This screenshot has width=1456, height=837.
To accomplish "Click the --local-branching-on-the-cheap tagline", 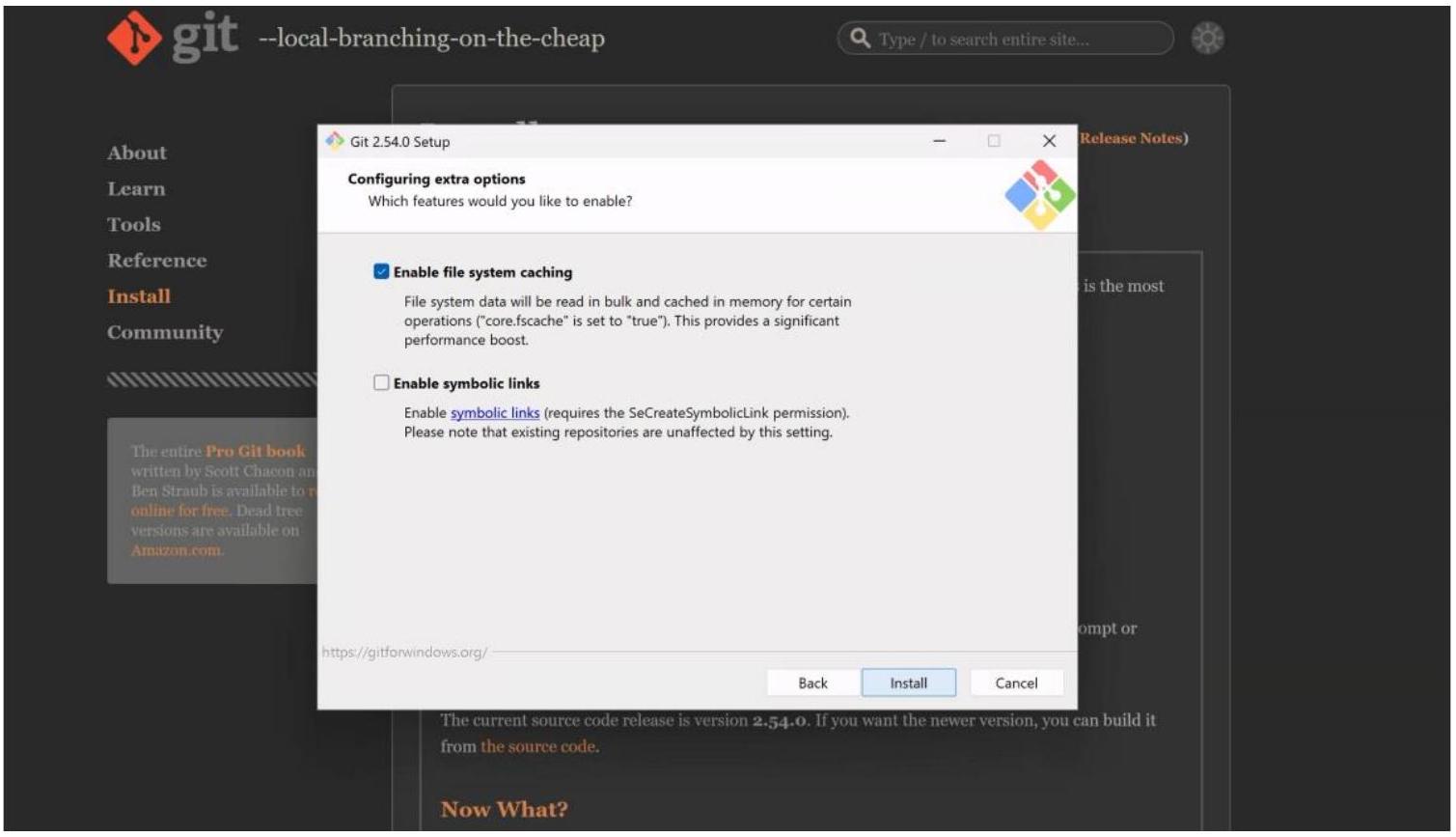I will click(x=431, y=39).
